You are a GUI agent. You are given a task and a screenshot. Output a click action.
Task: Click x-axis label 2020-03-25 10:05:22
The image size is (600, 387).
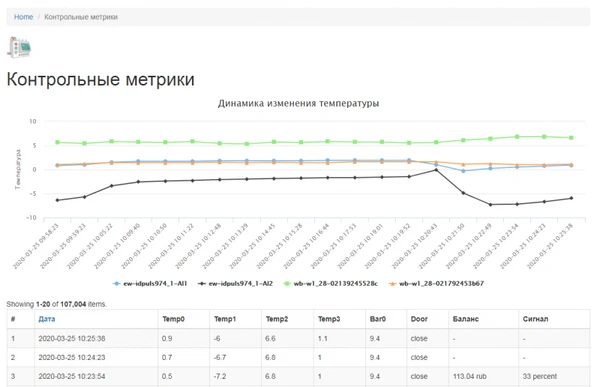90,246
